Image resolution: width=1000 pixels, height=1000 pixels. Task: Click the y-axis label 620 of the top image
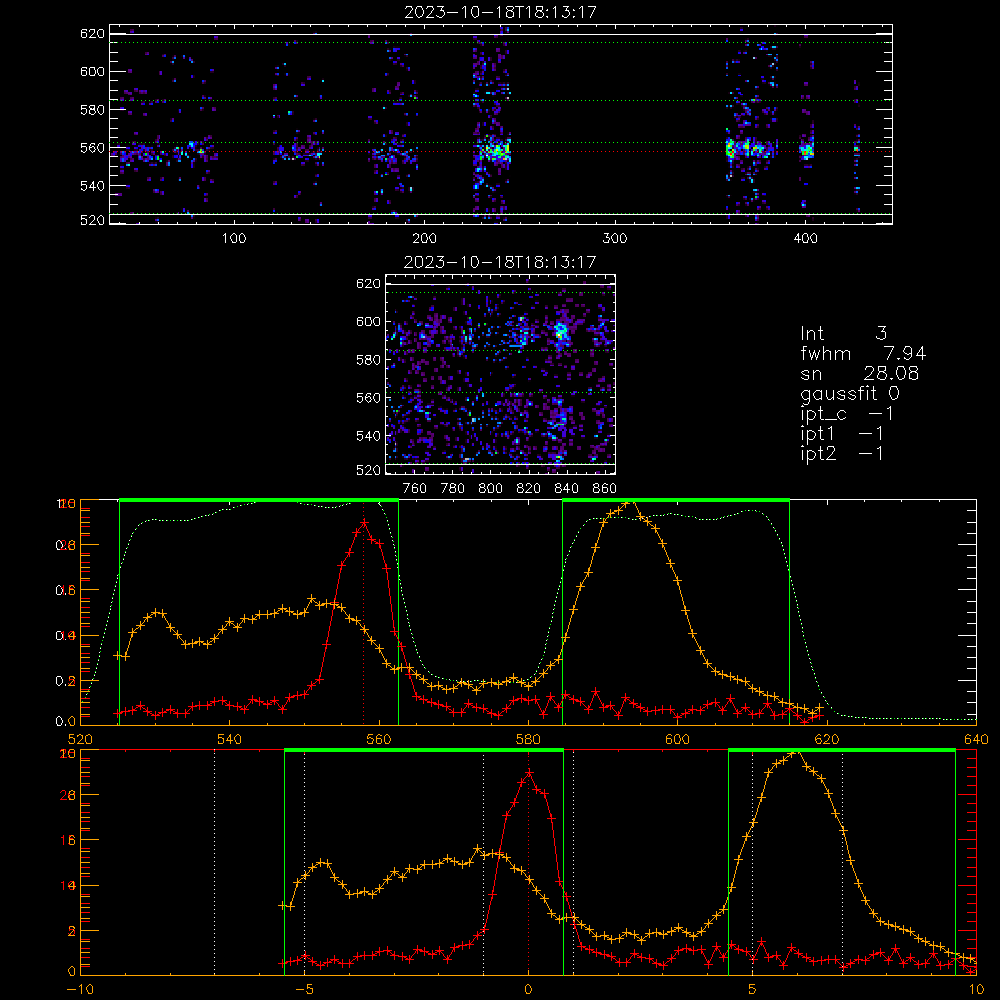coord(92,33)
